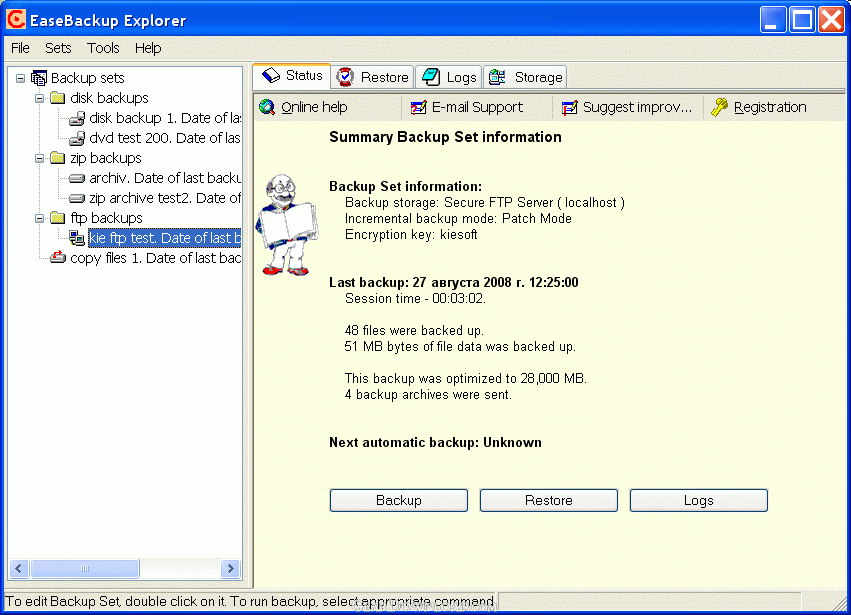Open the Sets menu
The height and width of the screenshot is (615, 851).
coord(58,48)
